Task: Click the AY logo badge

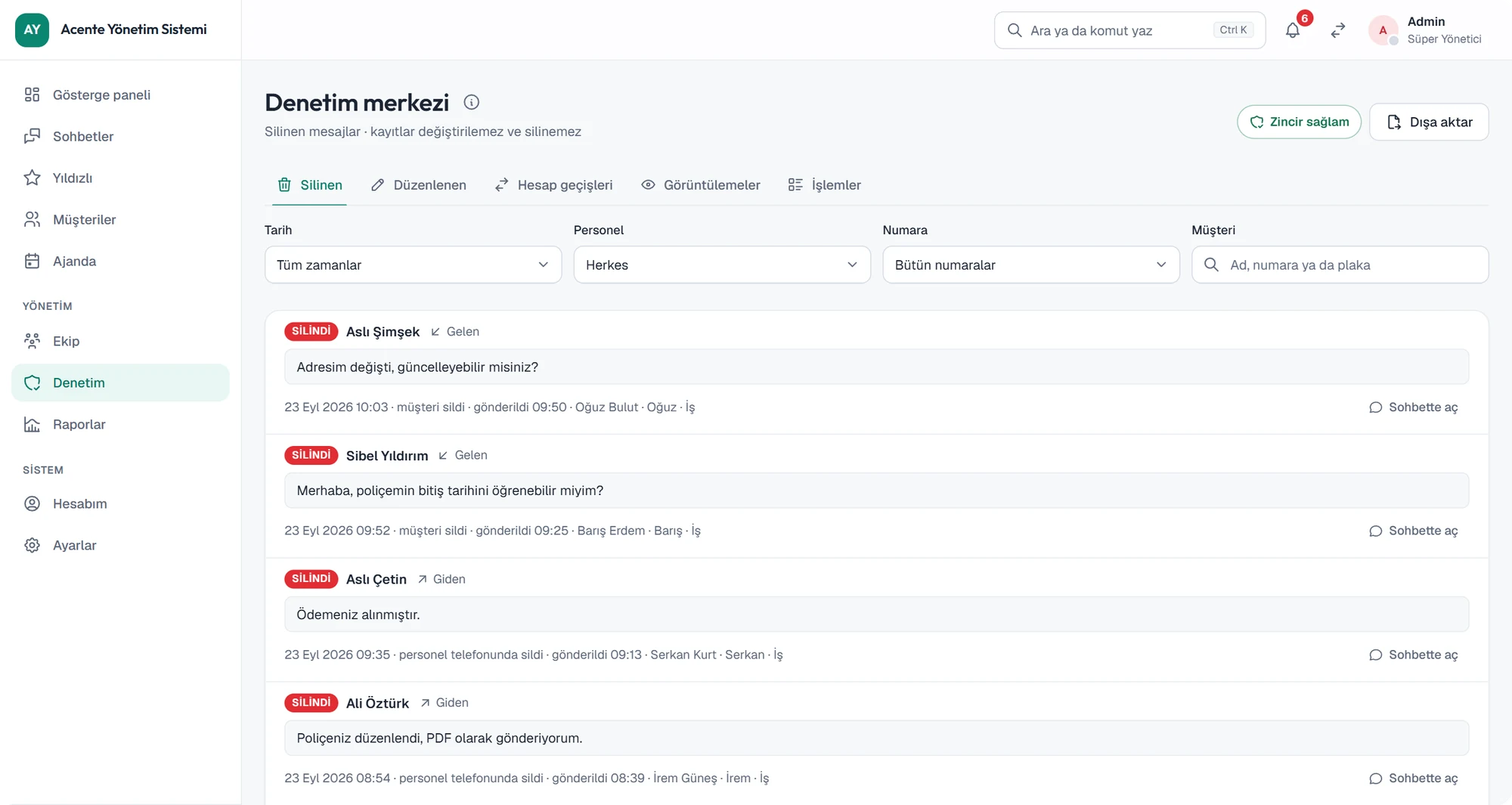Action: (32, 29)
